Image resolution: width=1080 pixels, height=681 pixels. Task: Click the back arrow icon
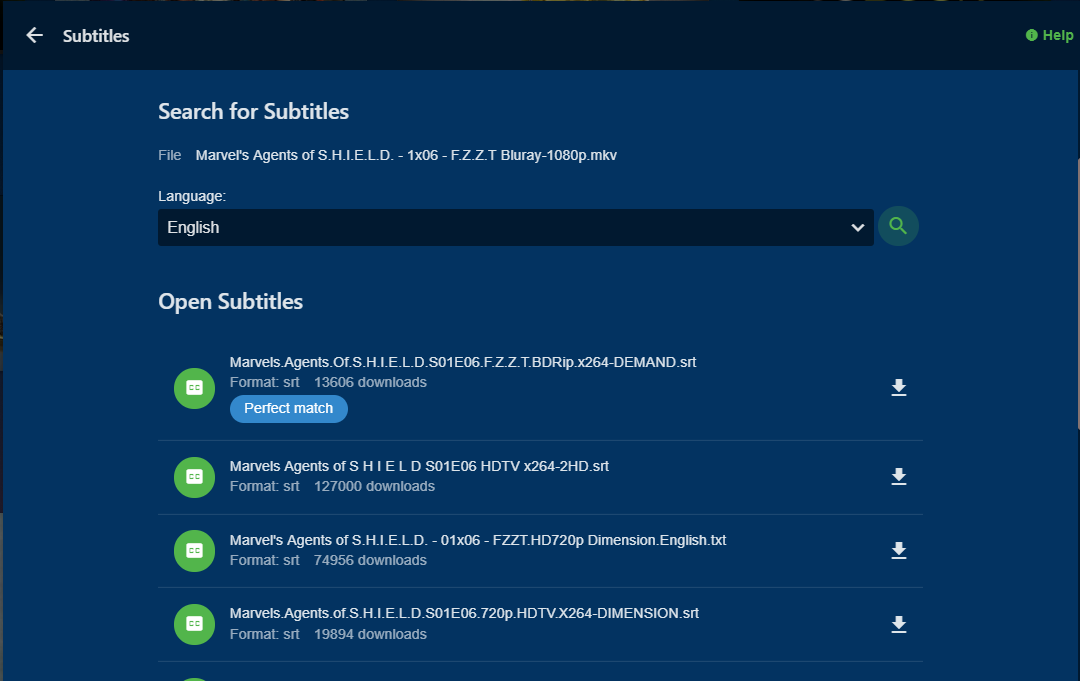[x=35, y=36]
